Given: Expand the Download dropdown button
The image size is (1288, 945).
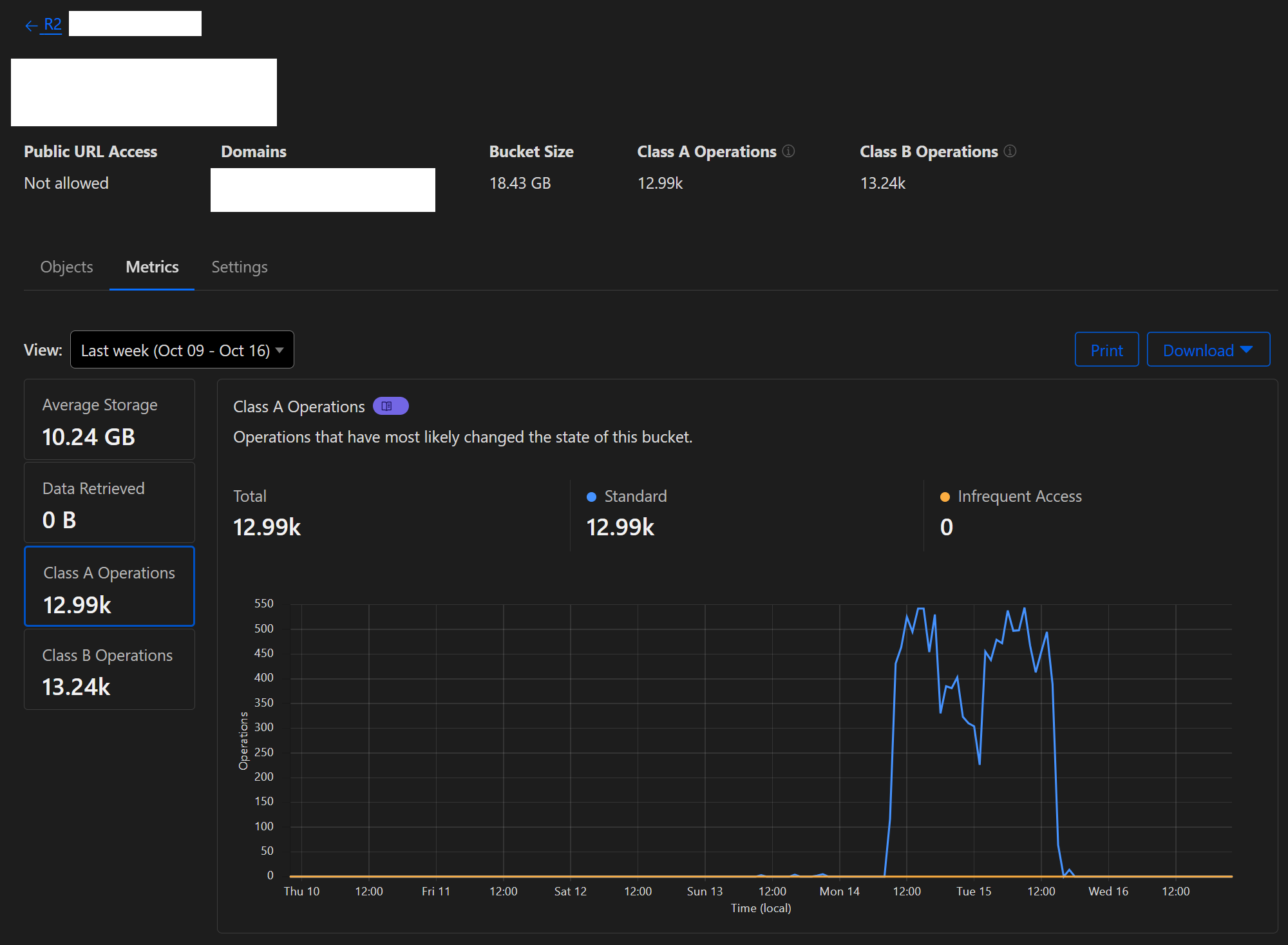Looking at the screenshot, I should [1208, 350].
